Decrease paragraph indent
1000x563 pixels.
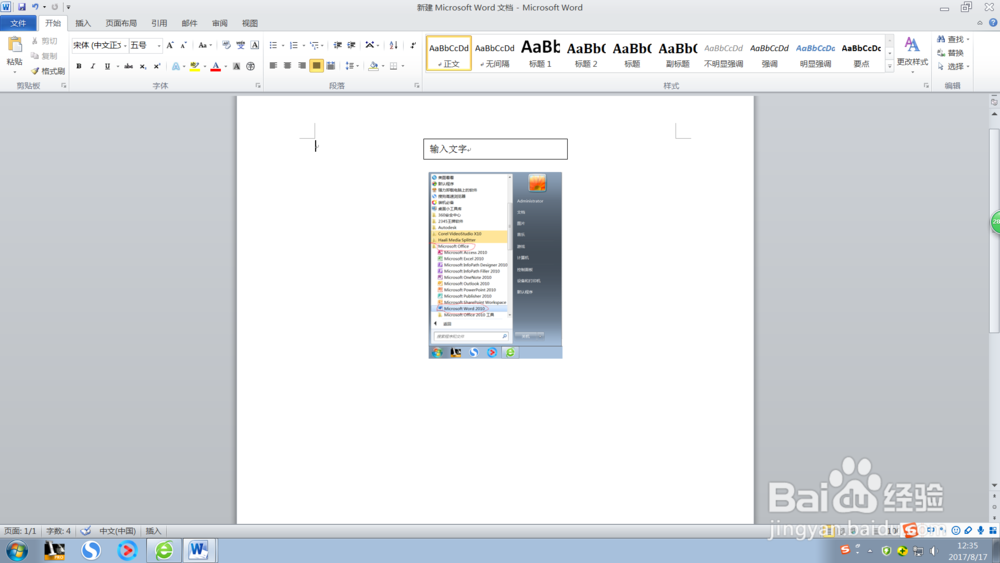point(337,45)
